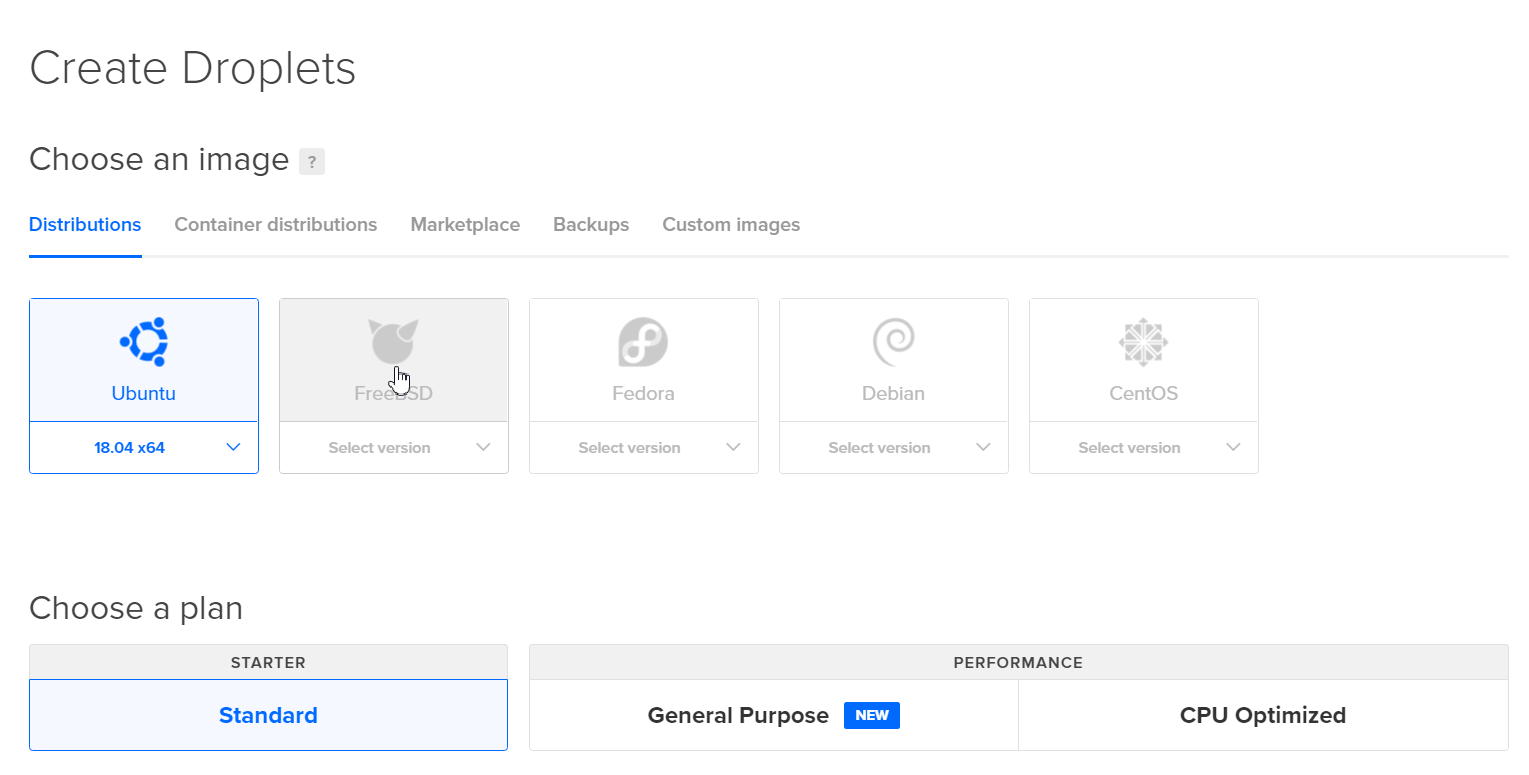Select the Standard starter plan

tap(268, 715)
